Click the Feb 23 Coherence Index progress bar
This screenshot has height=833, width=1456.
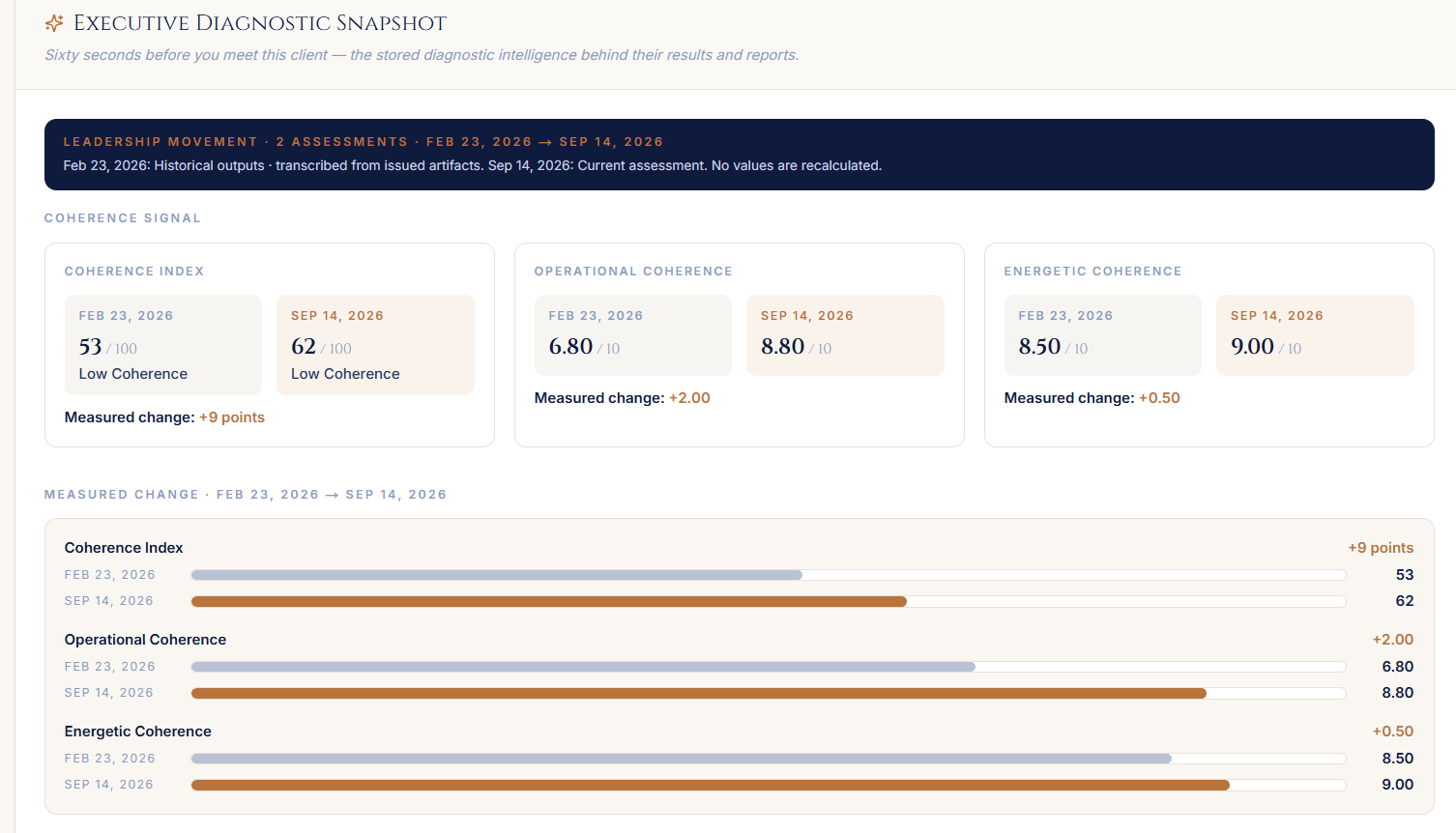769,575
